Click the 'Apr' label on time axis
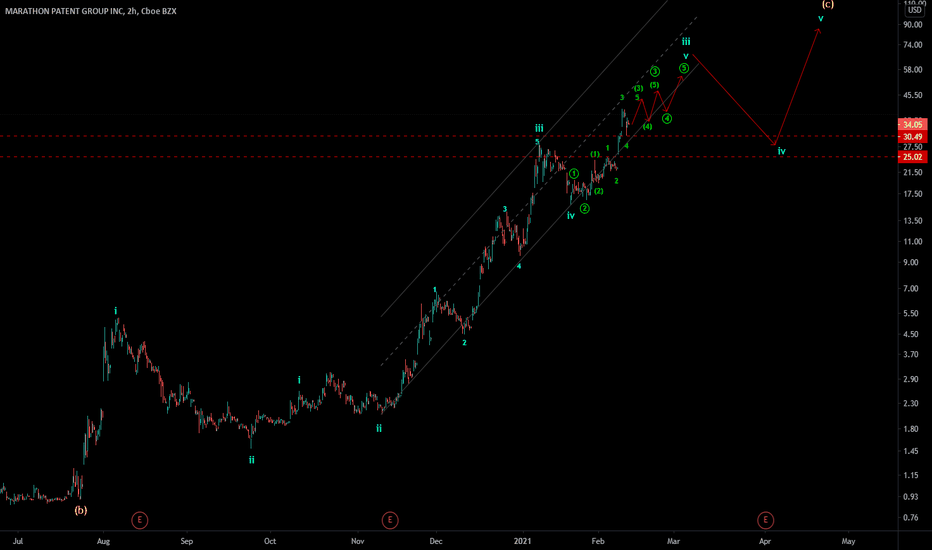This screenshot has height=550, width=932. (x=765, y=541)
